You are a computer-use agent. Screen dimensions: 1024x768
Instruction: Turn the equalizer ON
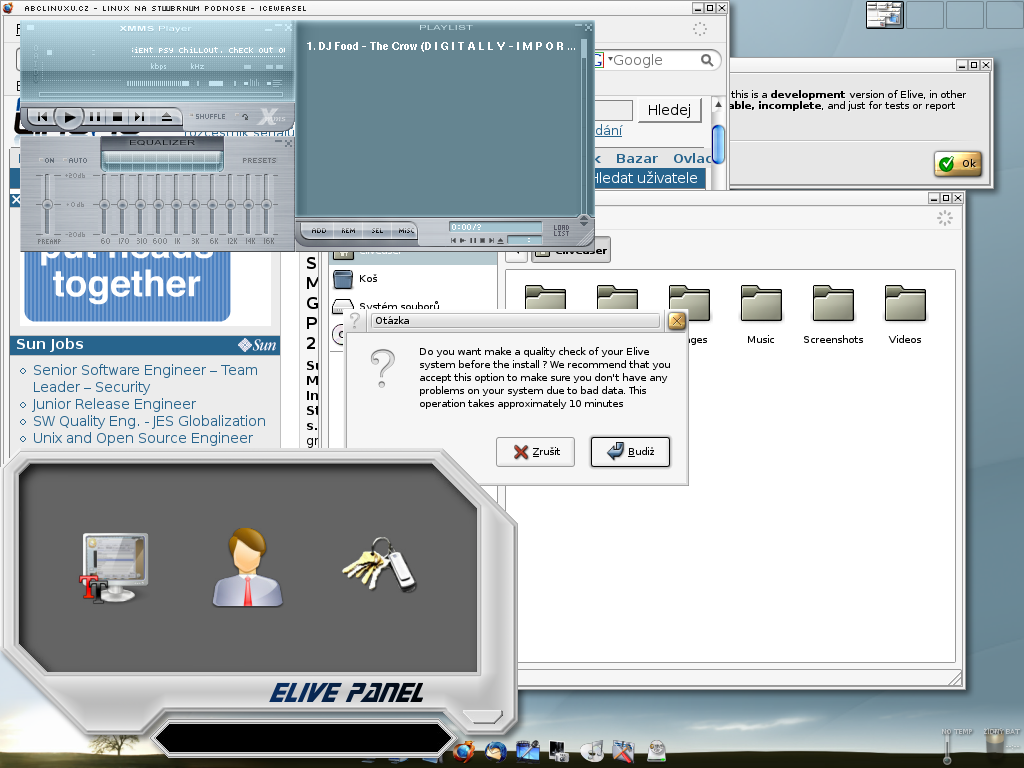(x=46, y=160)
